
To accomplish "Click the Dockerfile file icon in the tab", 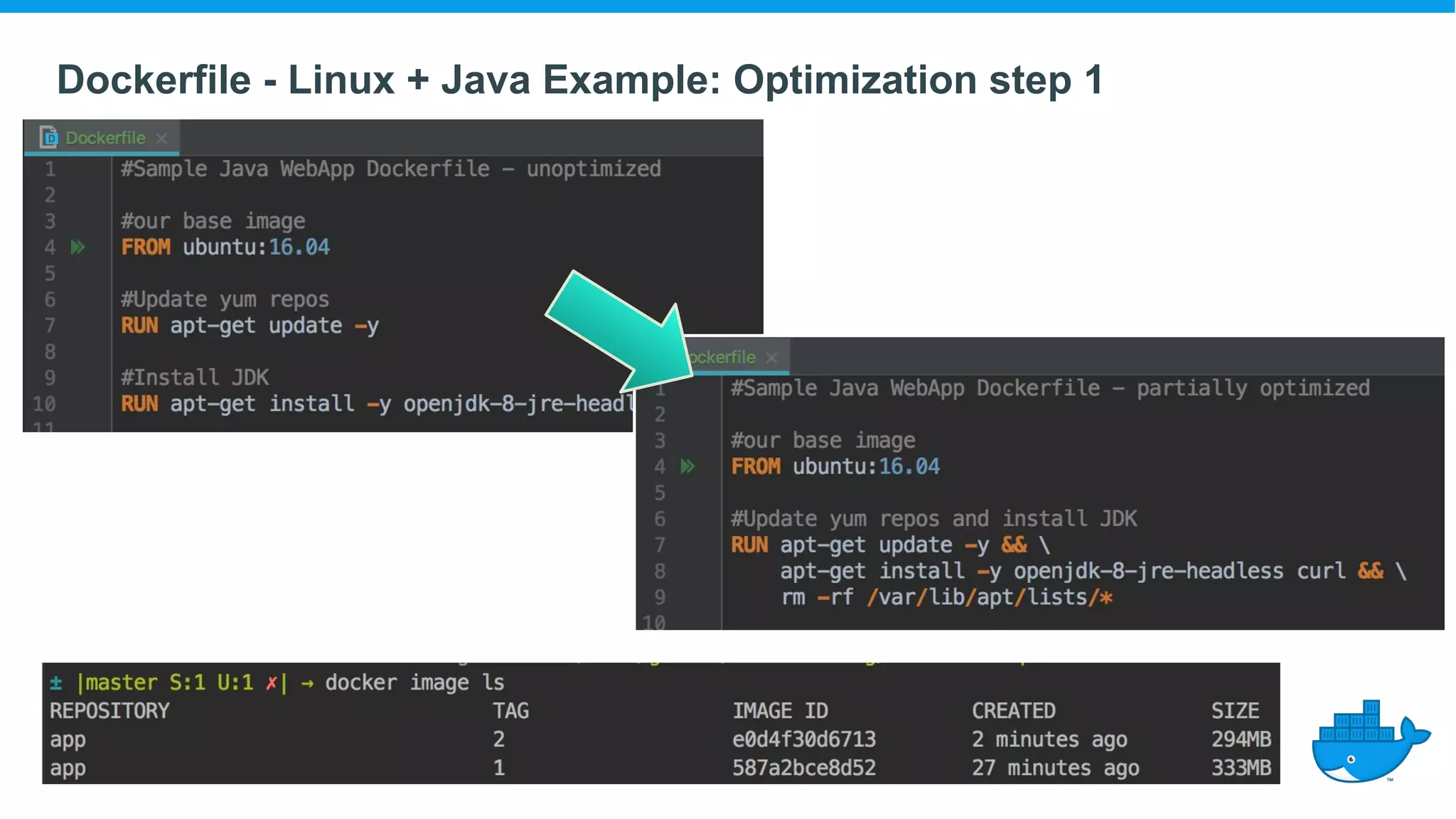I will click(48, 137).
